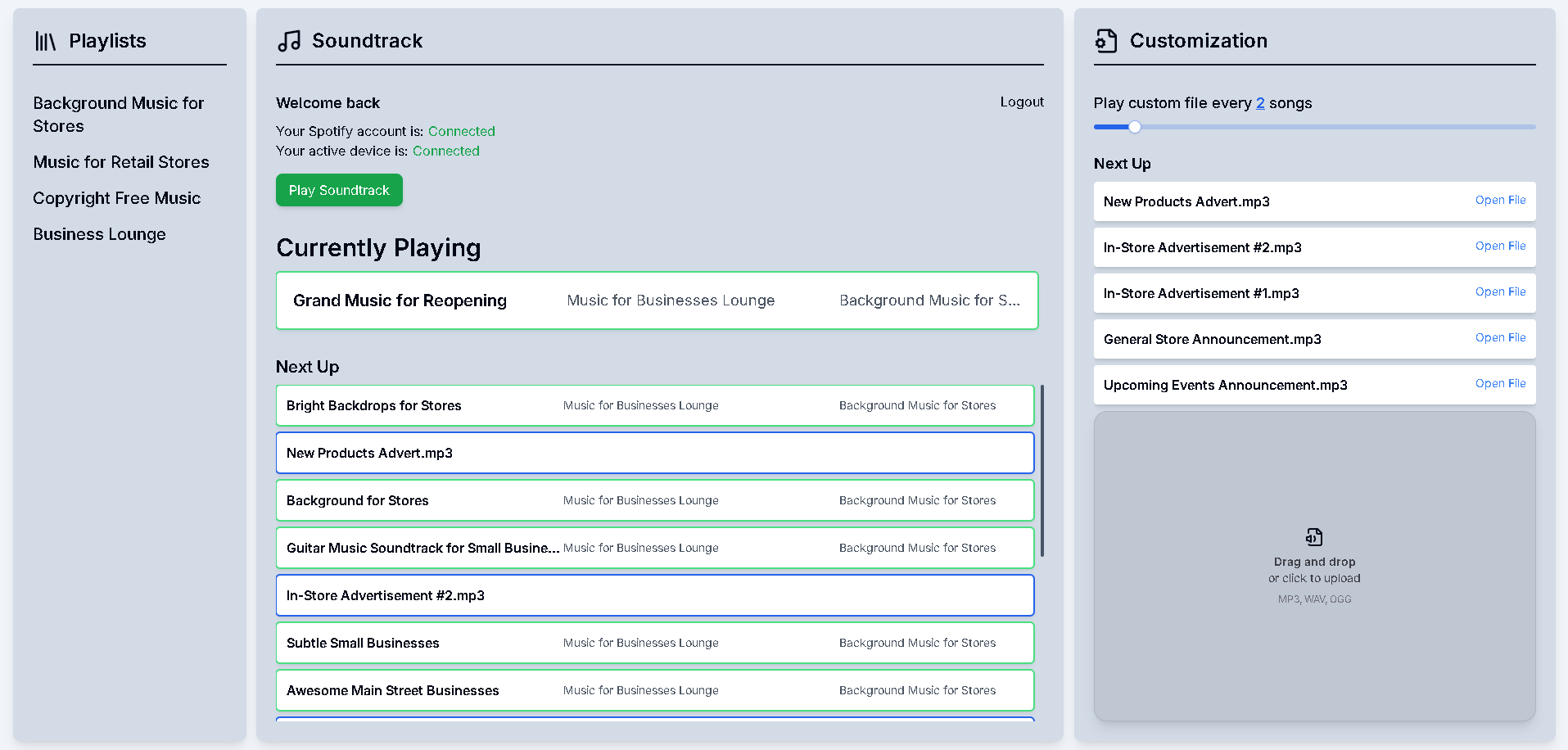The height and width of the screenshot is (750, 1568).
Task: Open File for Upcoming Events Announcement.mp3
Action: 1500,384
